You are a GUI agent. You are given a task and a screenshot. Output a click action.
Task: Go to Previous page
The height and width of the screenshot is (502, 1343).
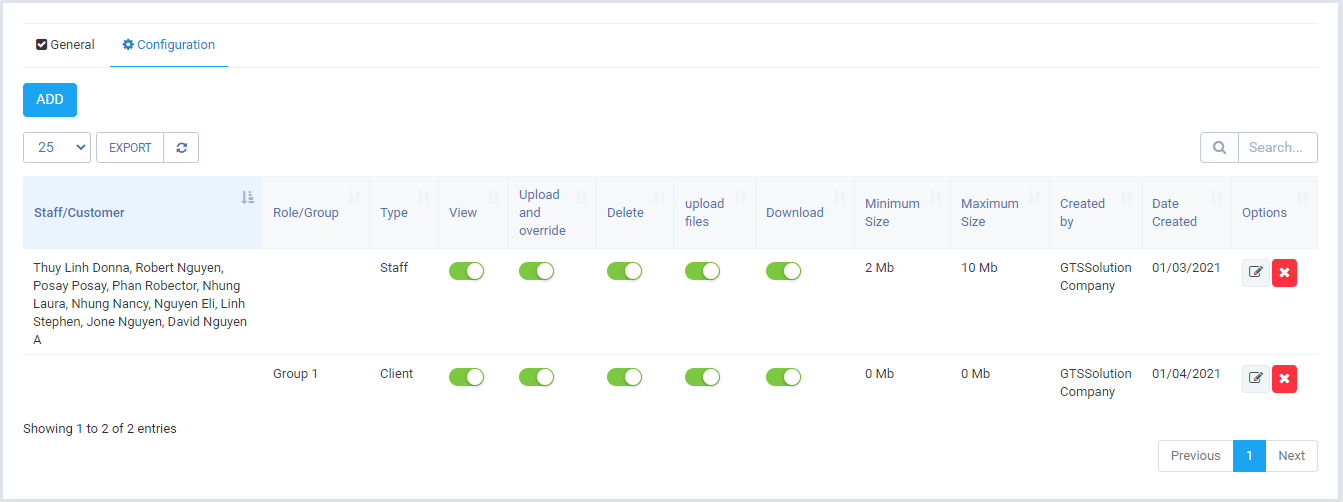pyautogui.click(x=1196, y=456)
